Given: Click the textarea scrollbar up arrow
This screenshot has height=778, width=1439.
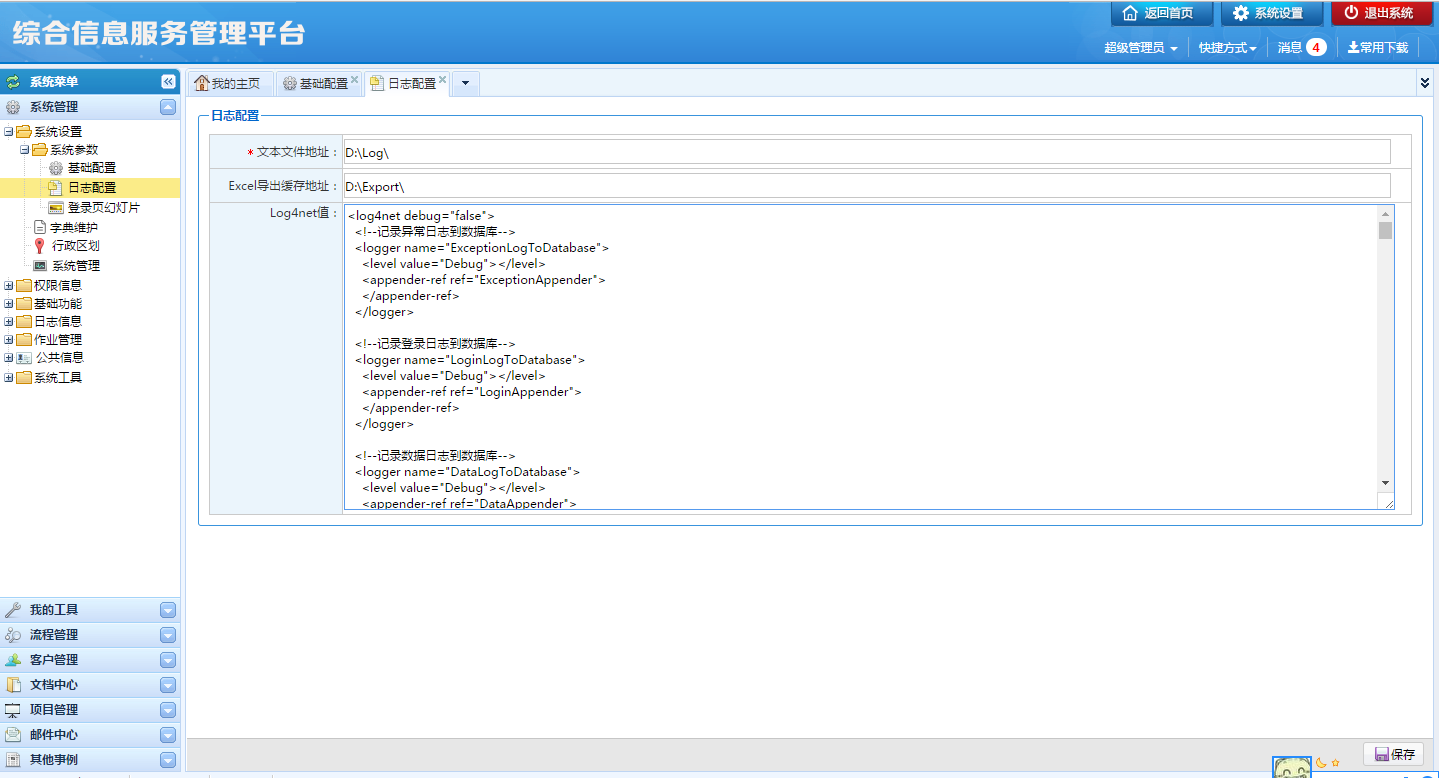Looking at the screenshot, I should (1385, 213).
